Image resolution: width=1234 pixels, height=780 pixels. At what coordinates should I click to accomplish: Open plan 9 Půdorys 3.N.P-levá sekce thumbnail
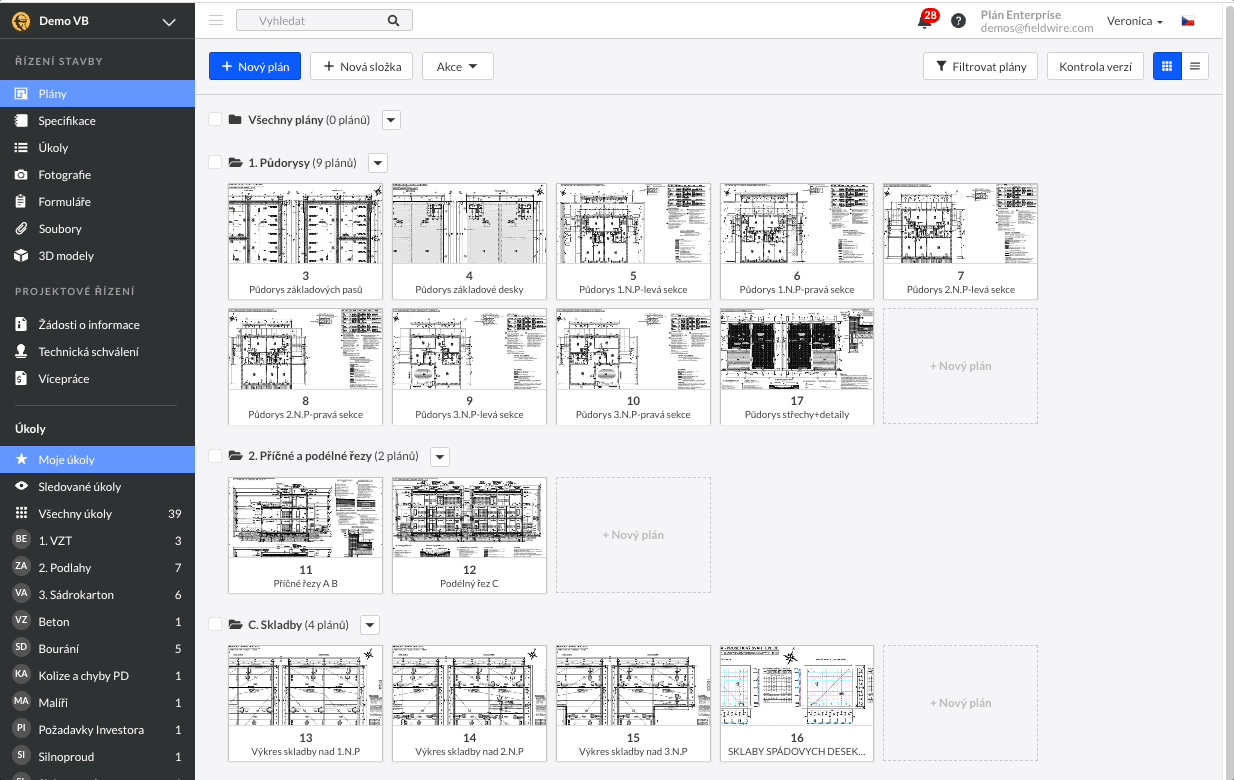coord(469,366)
